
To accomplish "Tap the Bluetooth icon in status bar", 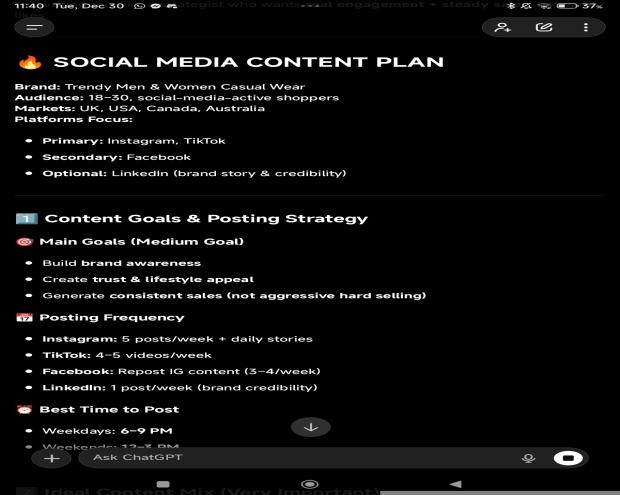I will [x=511, y=6].
